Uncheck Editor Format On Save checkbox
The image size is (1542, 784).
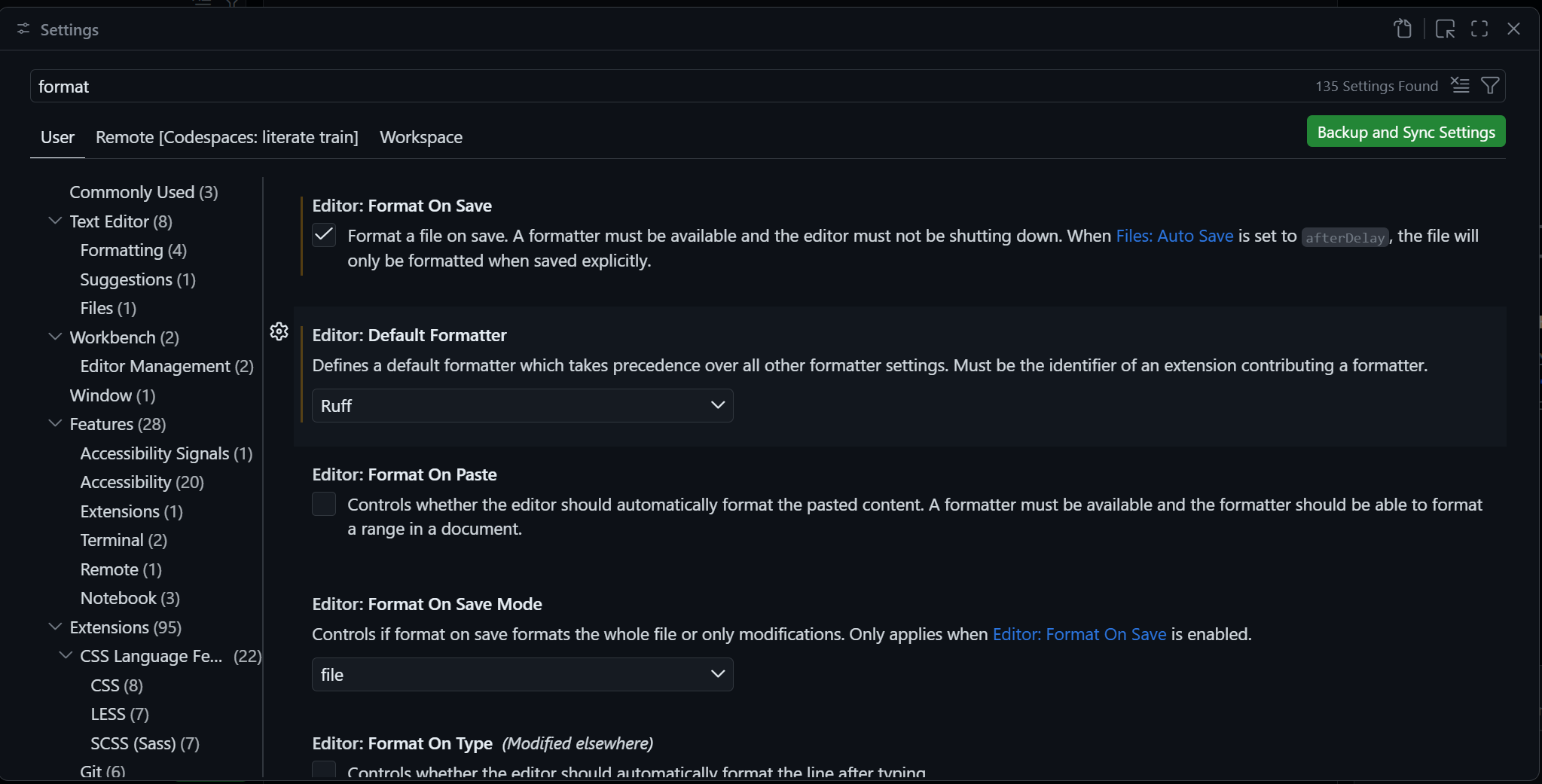(324, 235)
